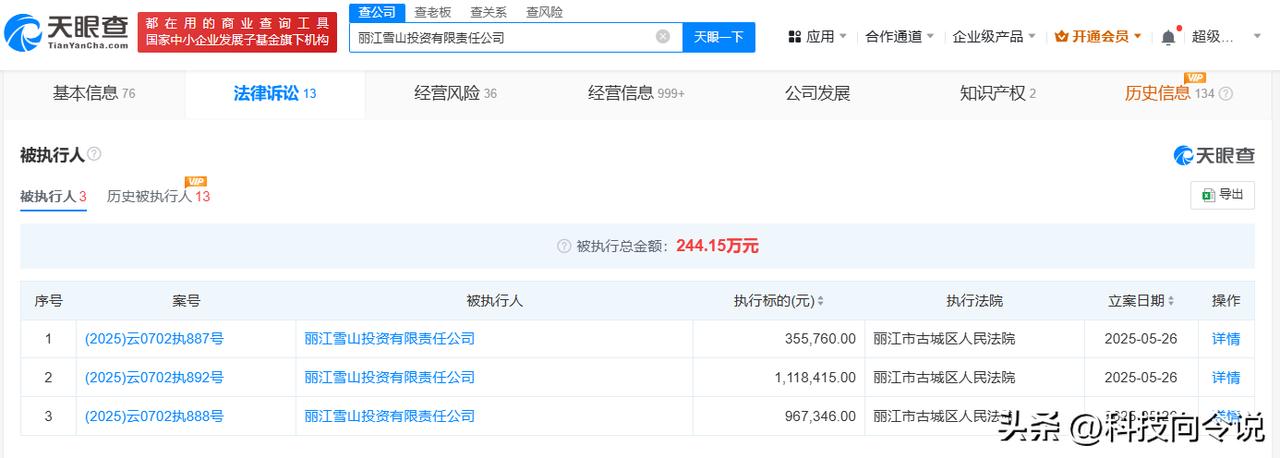Screen dimensions: 1280x458
Task: Expand the 企业级产品 dropdown
Action: tap(1032, 37)
